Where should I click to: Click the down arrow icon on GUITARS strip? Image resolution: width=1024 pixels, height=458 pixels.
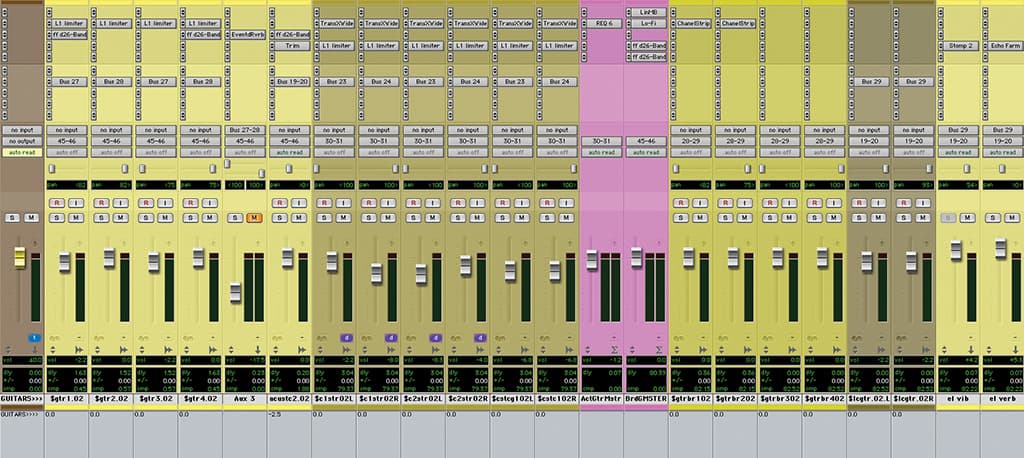coord(35,350)
